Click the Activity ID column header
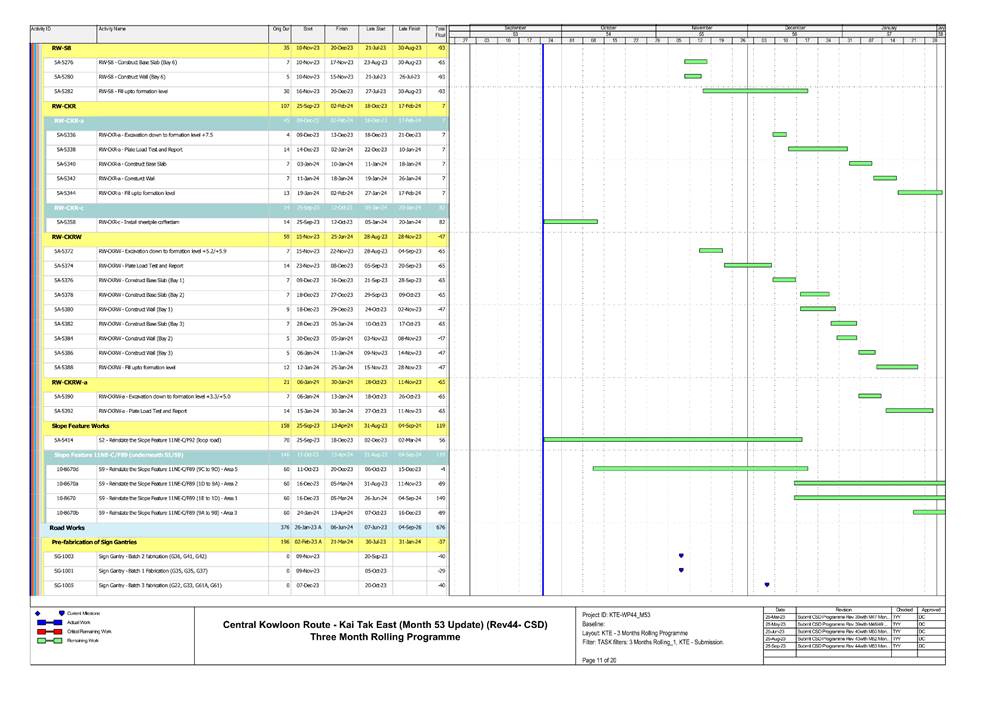 pos(42,31)
